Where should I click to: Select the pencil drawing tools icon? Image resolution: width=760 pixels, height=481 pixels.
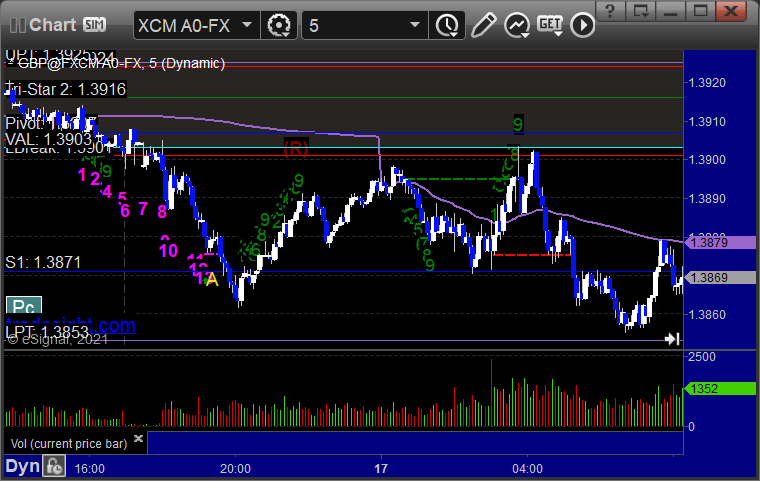(483, 25)
